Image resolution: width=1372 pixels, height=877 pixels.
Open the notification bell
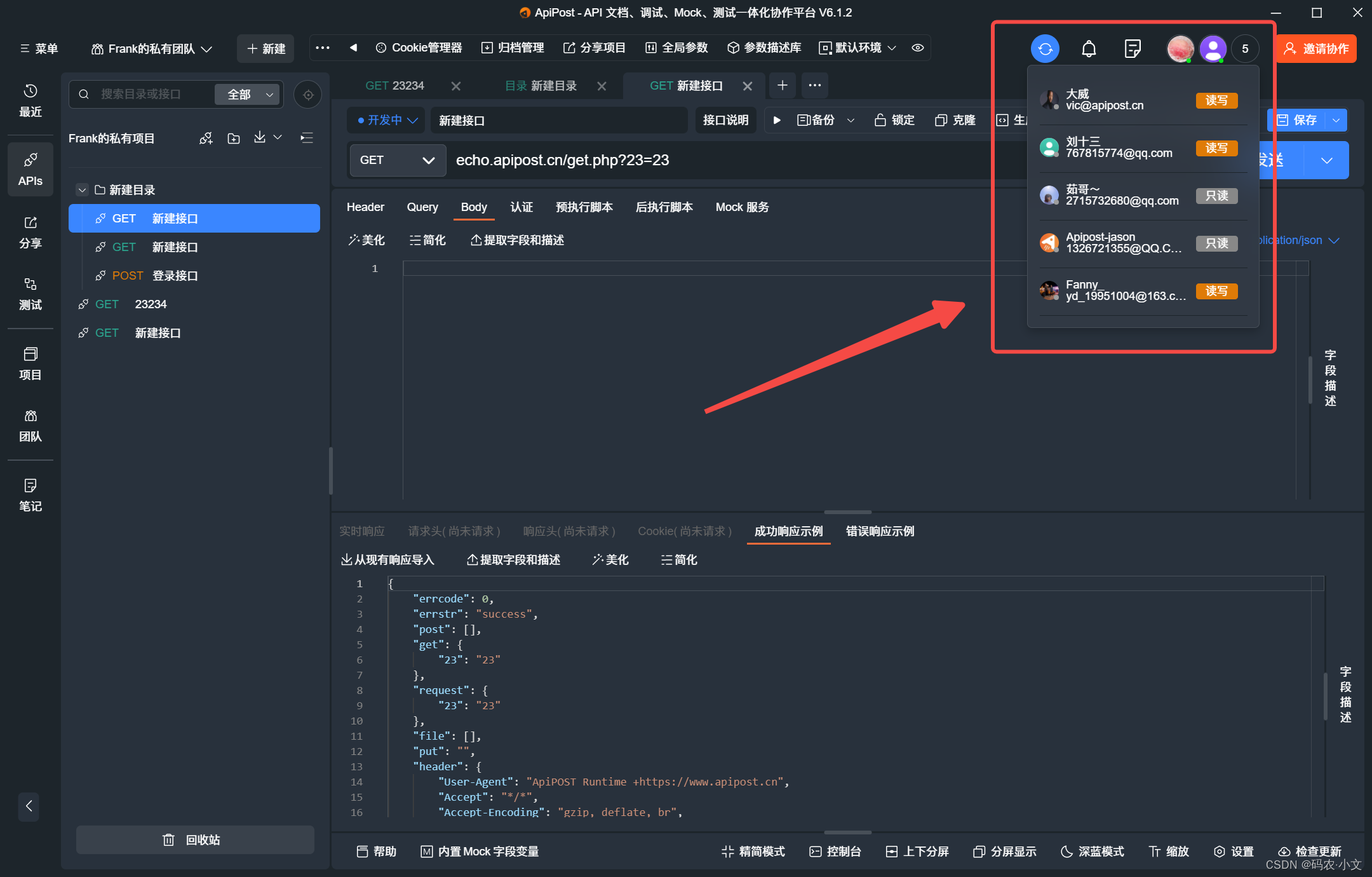point(1089,49)
